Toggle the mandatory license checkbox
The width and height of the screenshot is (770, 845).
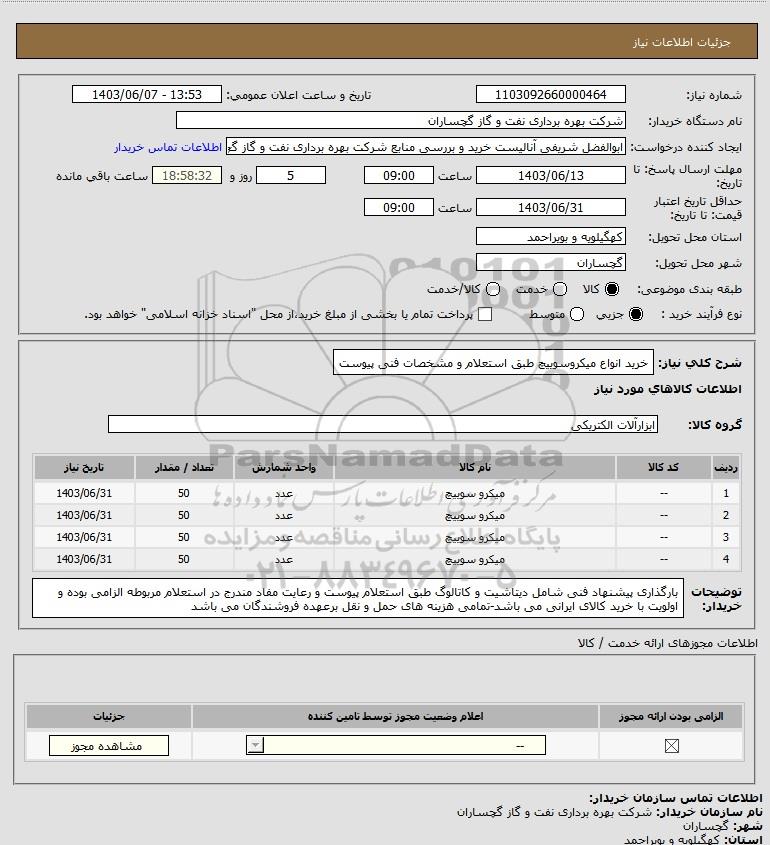pyautogui.click(x=671, y=746)
